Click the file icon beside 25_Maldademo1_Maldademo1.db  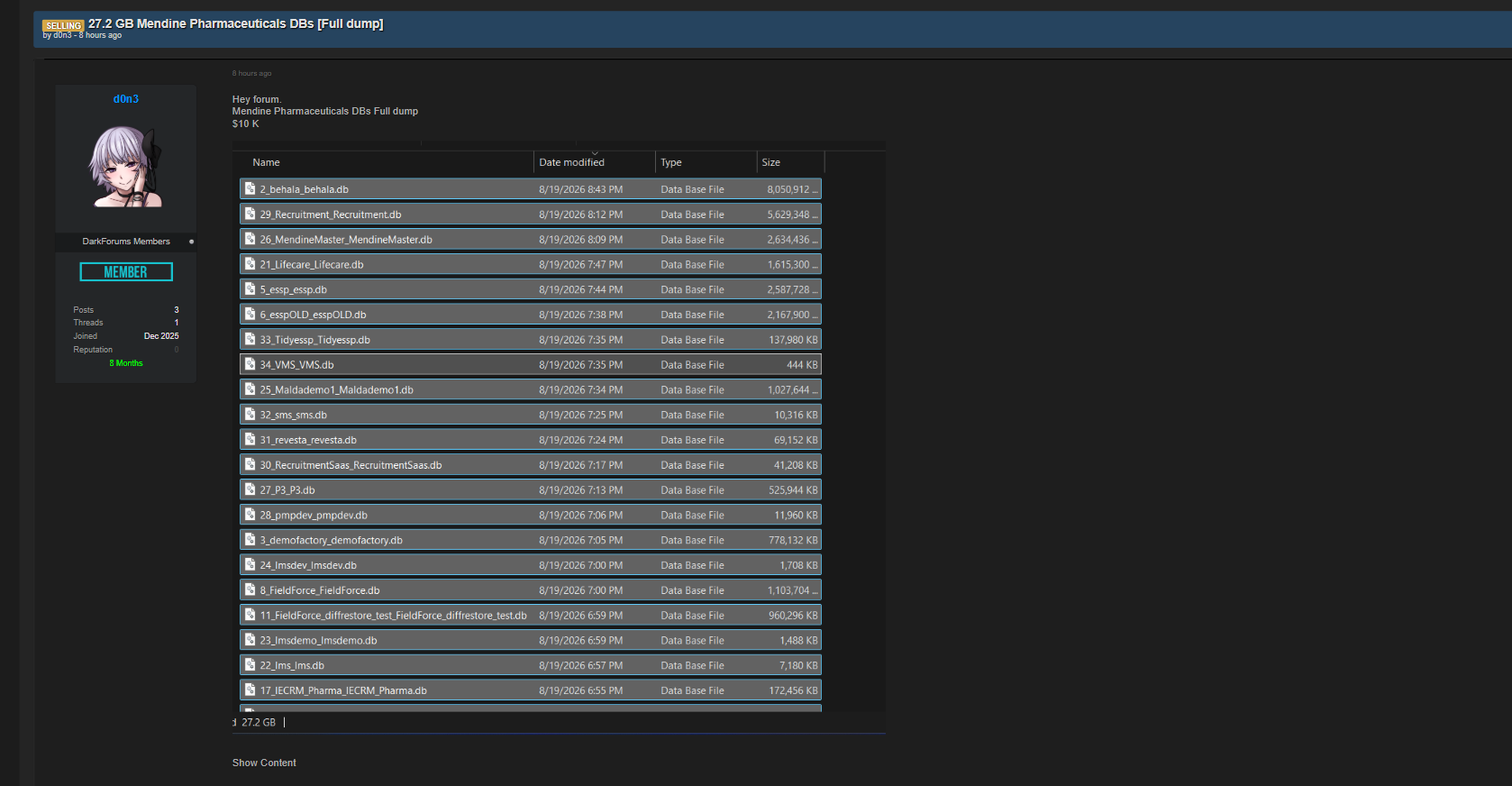click(250, 389)
